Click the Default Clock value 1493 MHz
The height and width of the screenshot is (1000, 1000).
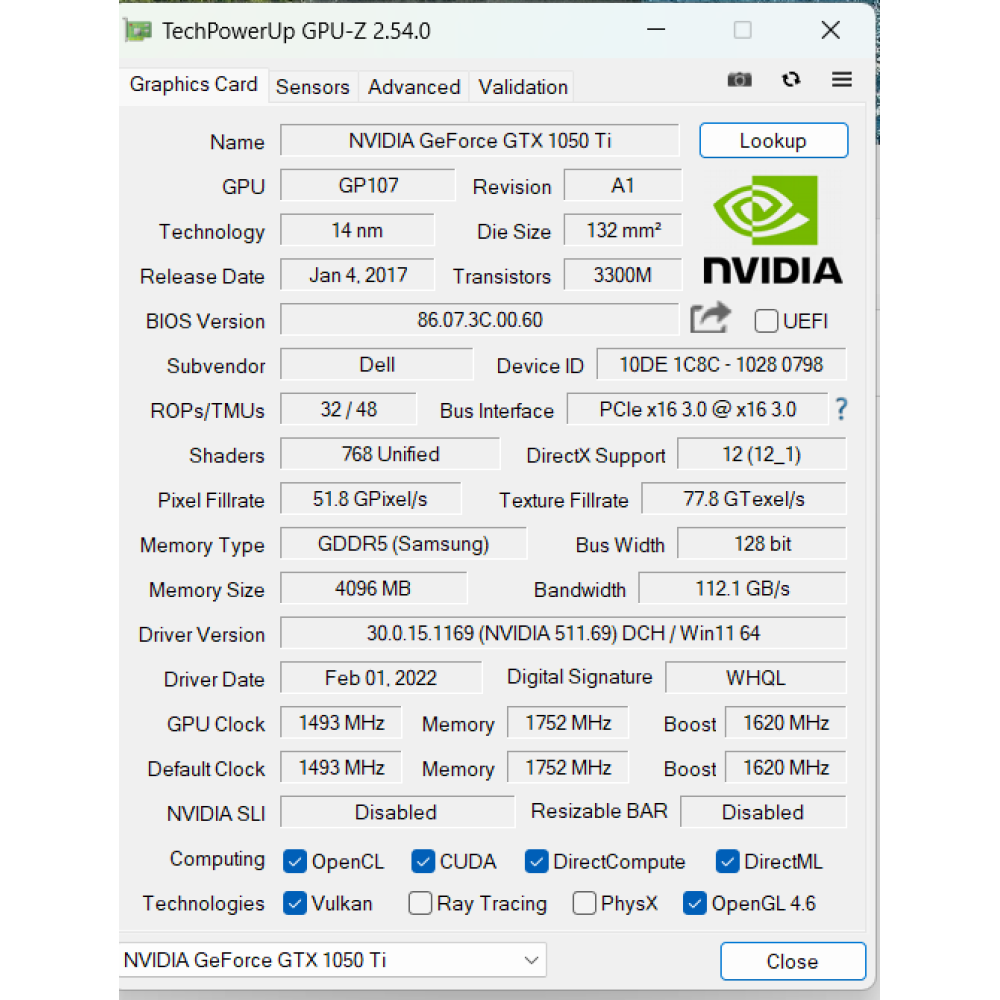pyautogui.click(x=341, y=767)
